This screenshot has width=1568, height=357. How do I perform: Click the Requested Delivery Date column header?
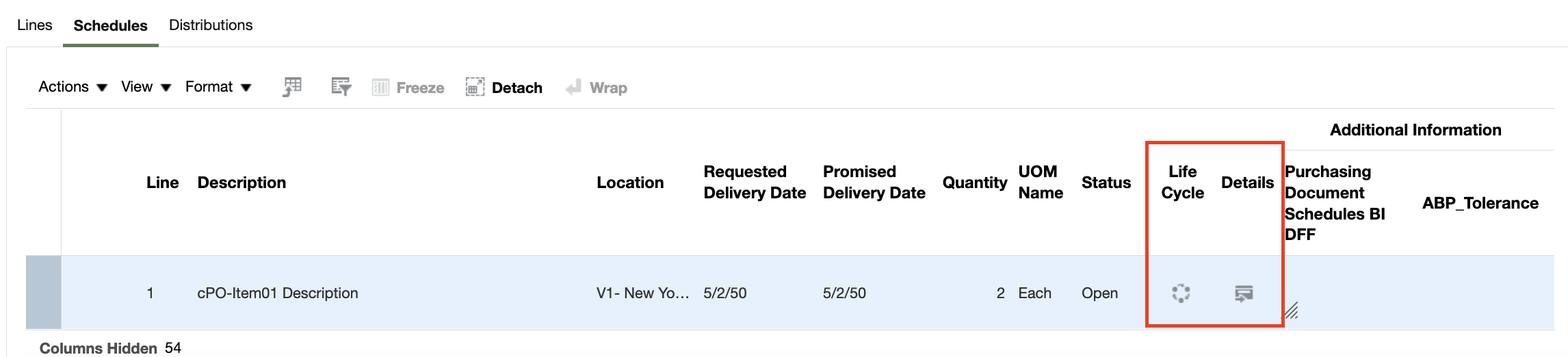pyautogui.click(x=755, y=182)
